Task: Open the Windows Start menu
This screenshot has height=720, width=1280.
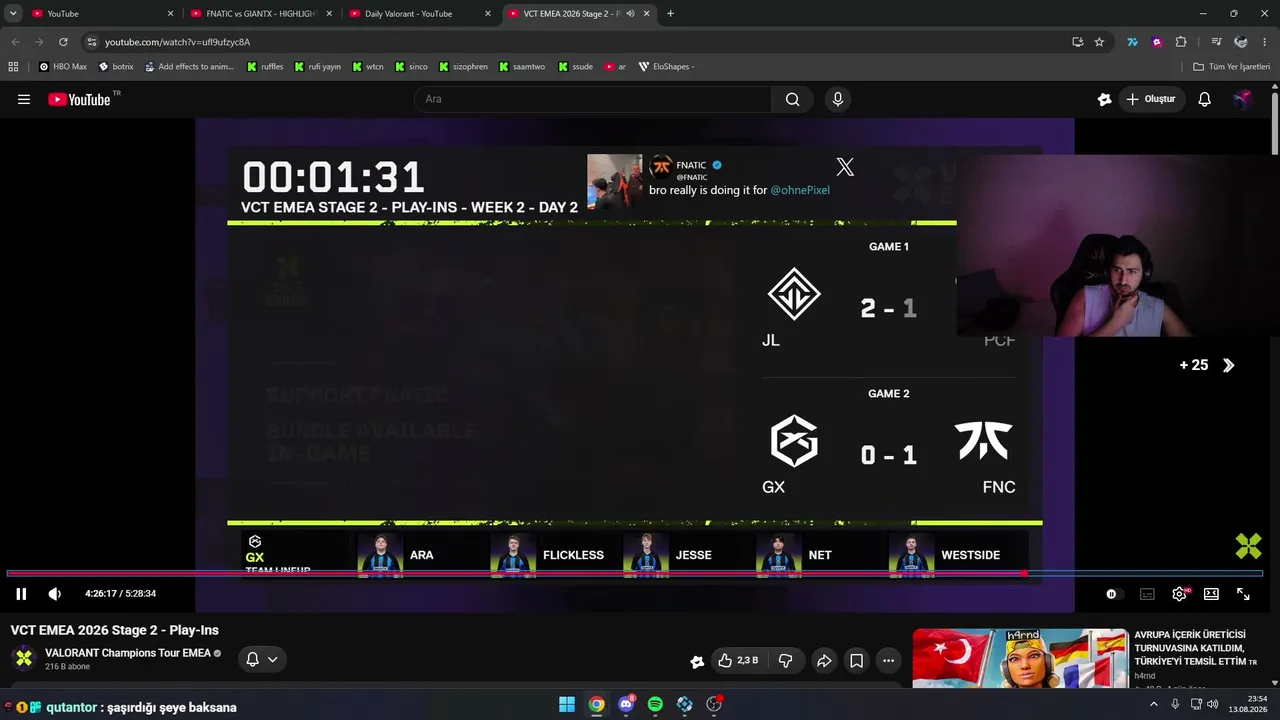Action: [x=567, y=704]
